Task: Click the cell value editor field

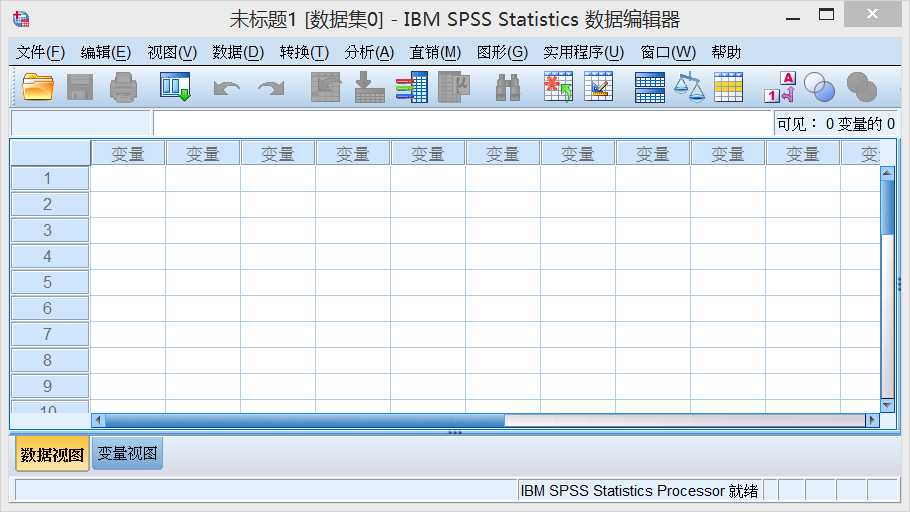Action: click(462, 122)
